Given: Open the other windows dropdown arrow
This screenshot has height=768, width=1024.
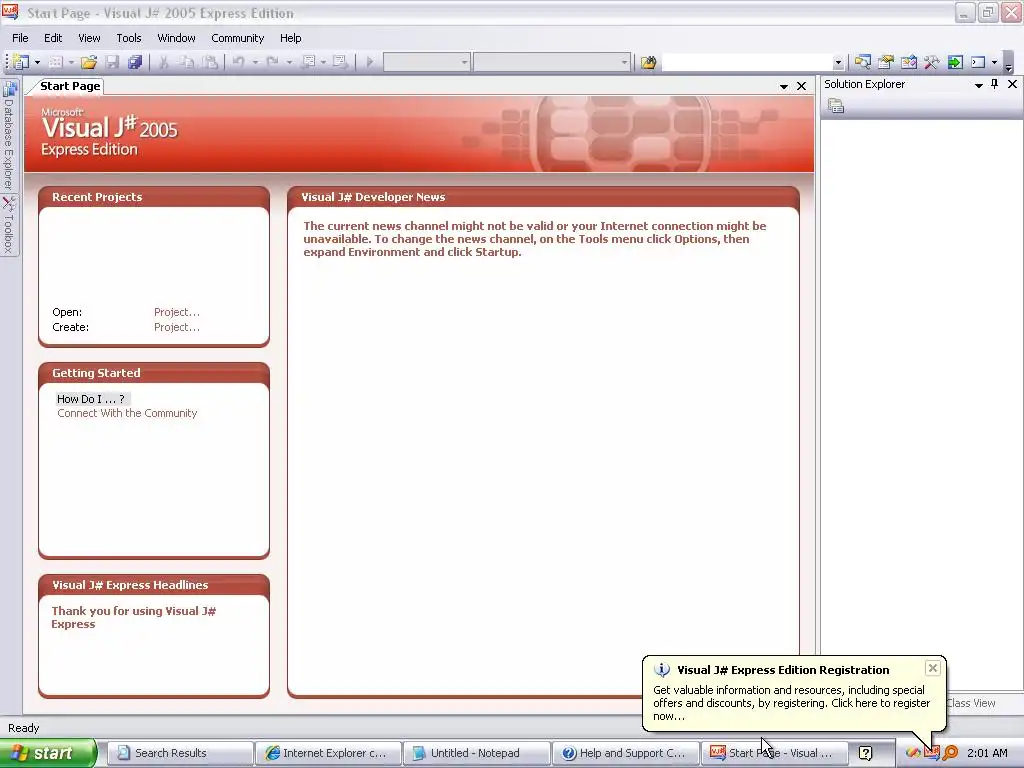Looking at the screenshot, I should point(995,63).
